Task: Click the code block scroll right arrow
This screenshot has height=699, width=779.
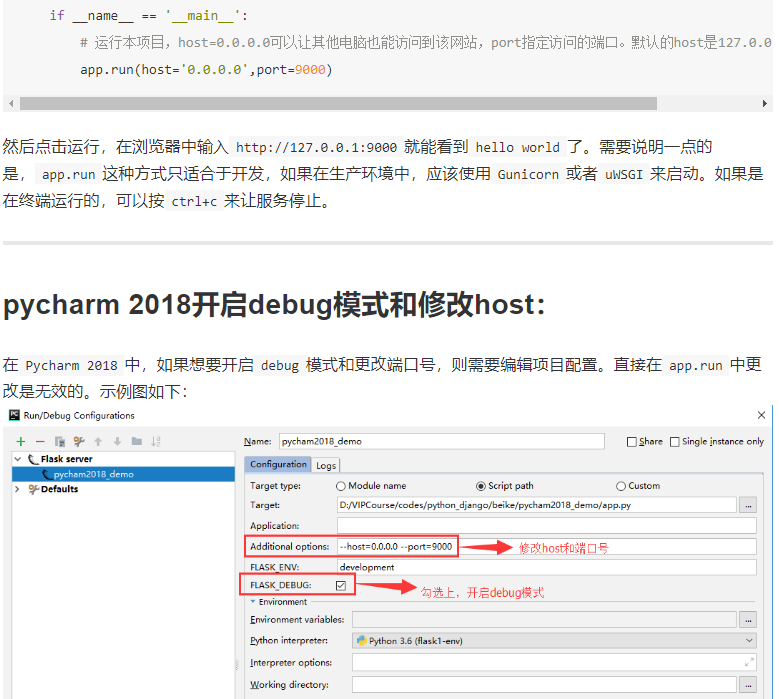Action: coord(765,103)
